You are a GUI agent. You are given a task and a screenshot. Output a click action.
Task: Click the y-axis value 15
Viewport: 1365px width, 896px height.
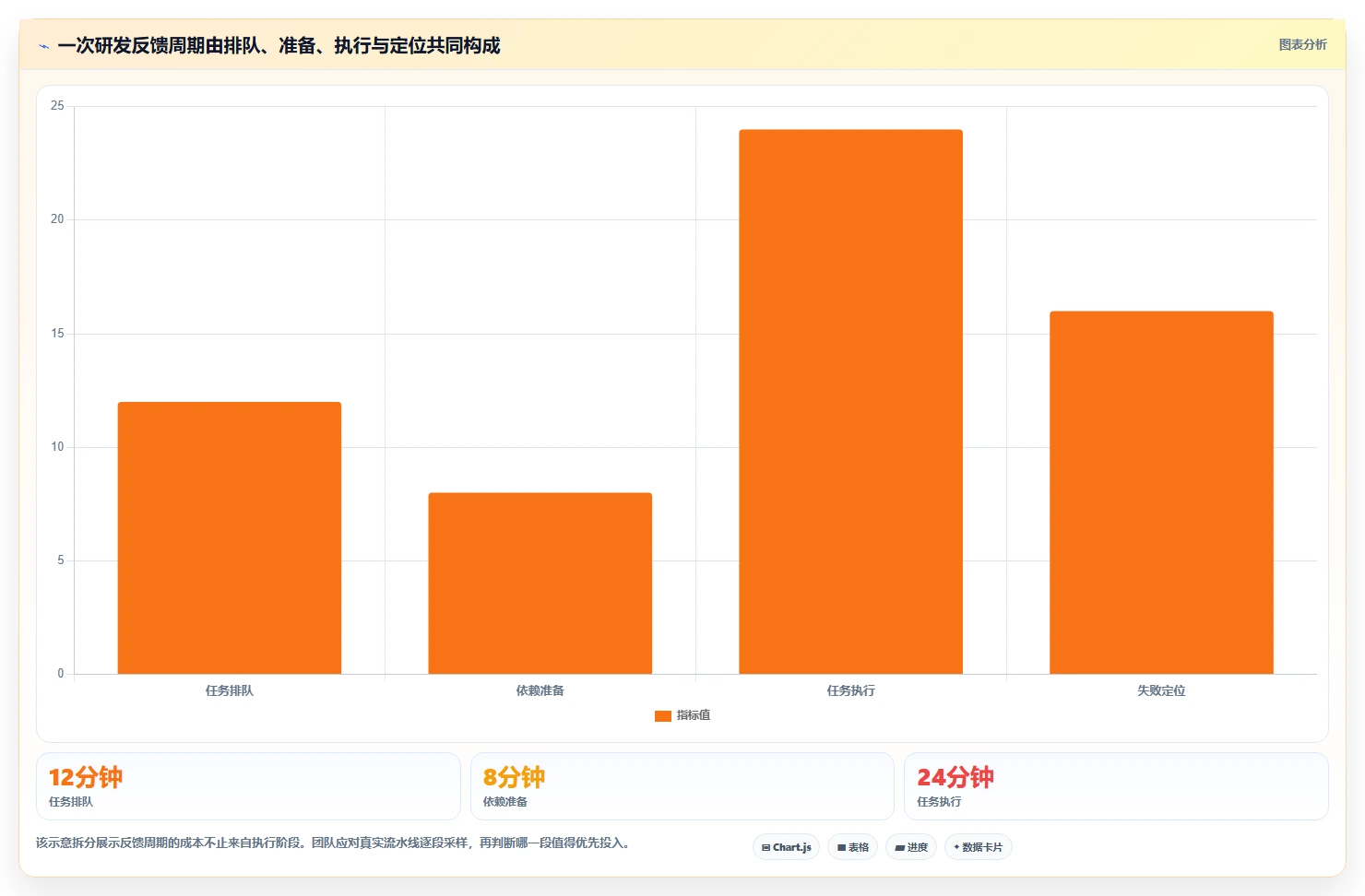coord(57,334)
